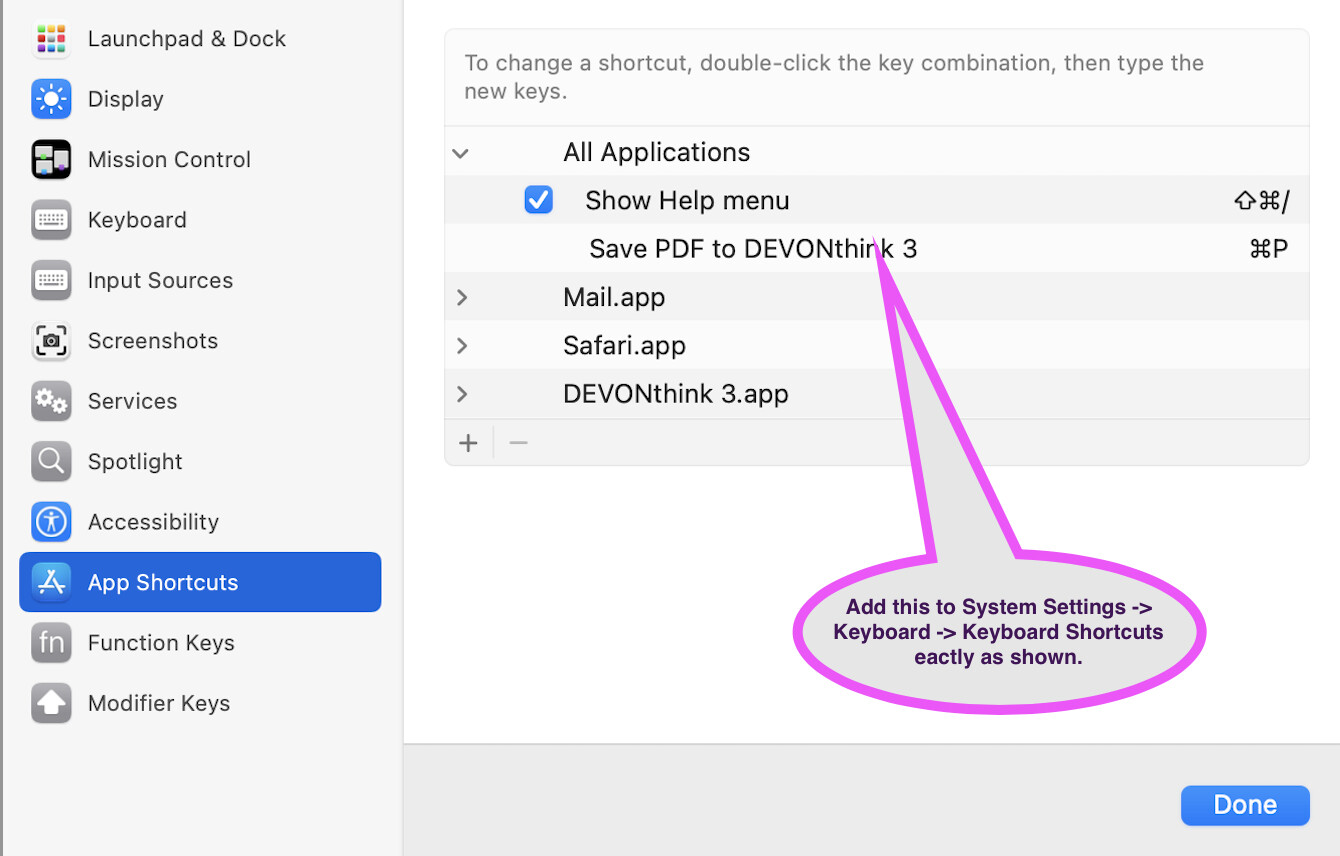Click the Accessibility icon in sidebar

coord(51,522)
